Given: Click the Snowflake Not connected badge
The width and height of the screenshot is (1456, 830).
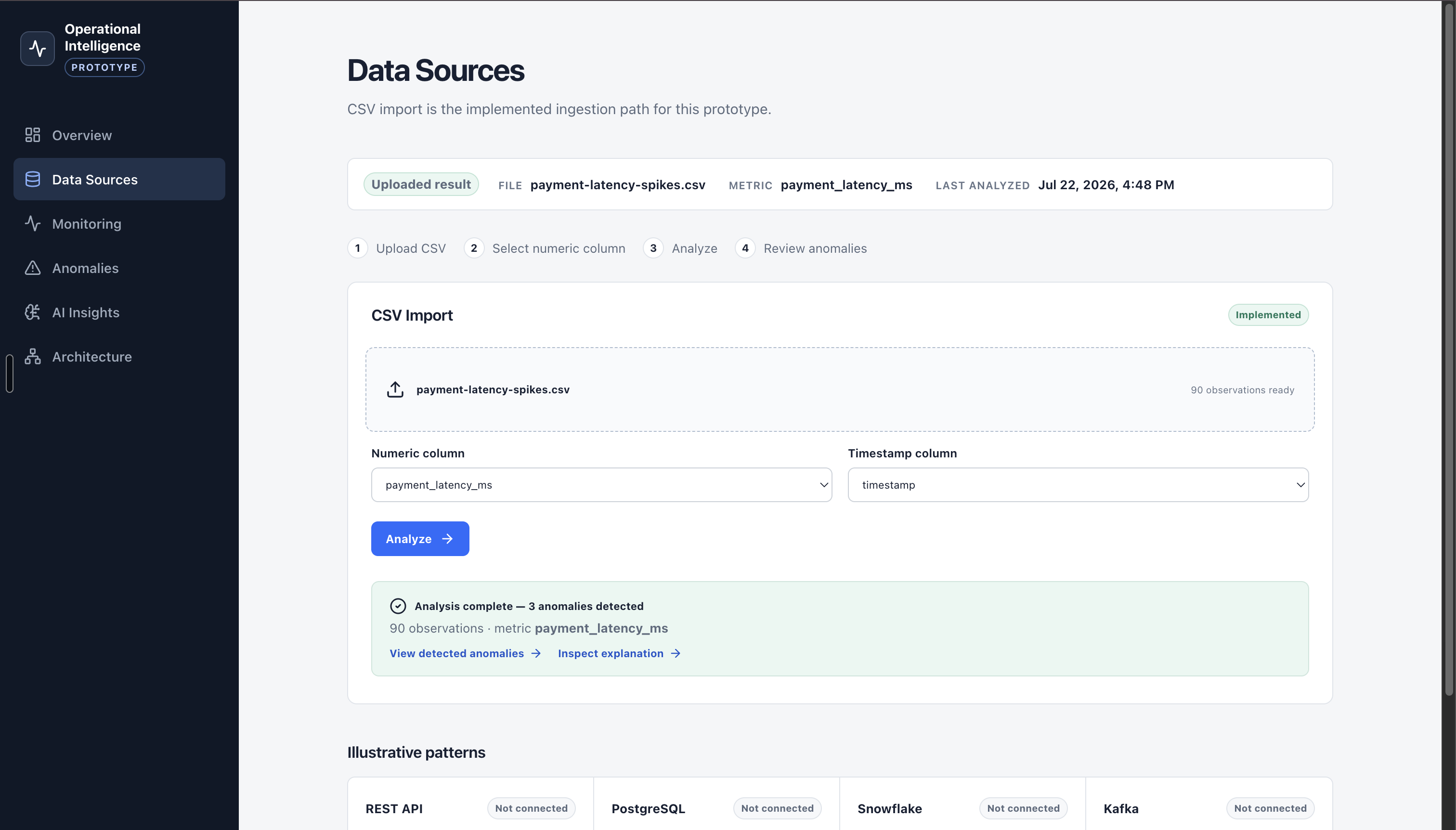Looking at the screenshot, I should click(x=1023, y=808).
